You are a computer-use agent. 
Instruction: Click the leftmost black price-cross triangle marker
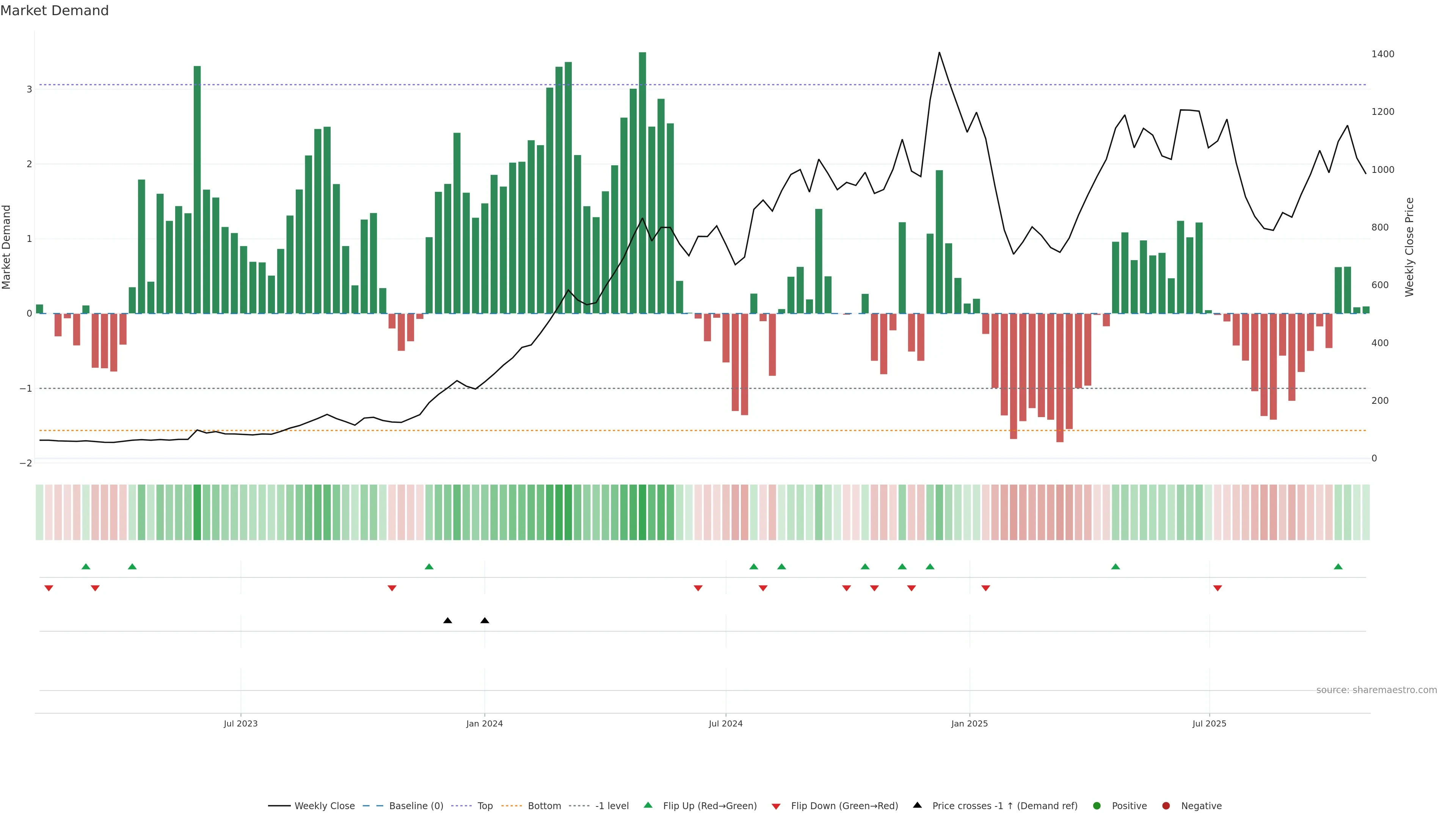tap(448, 621)
